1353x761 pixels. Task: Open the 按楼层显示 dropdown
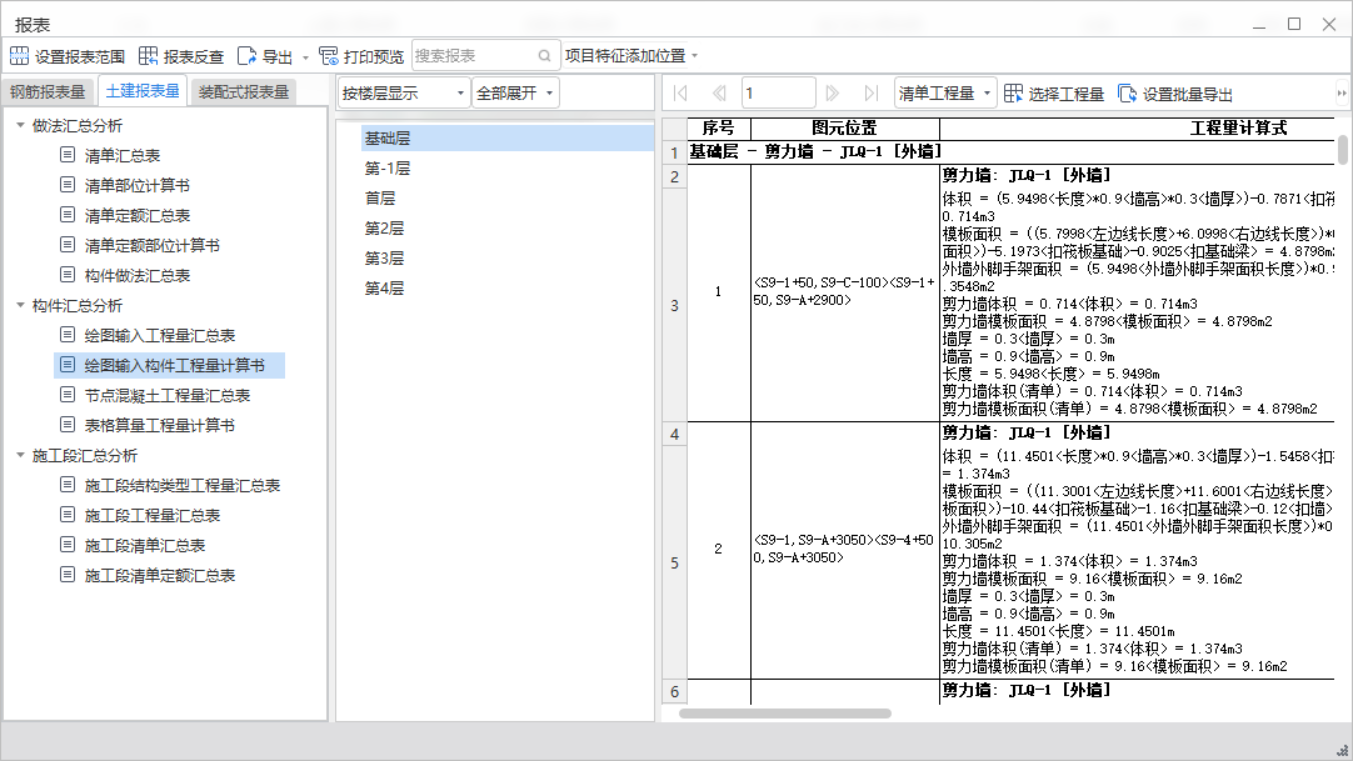pos(404,93)
